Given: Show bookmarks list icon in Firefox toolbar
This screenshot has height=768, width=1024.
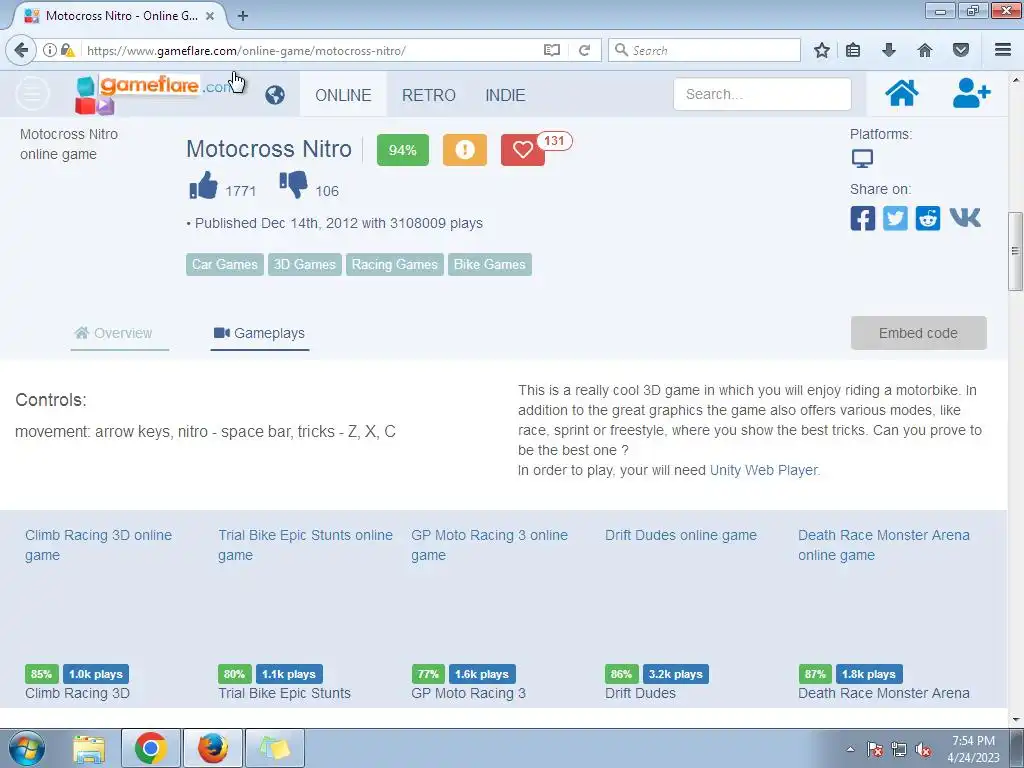Looking at the screenshot, I should click(853, 50).
